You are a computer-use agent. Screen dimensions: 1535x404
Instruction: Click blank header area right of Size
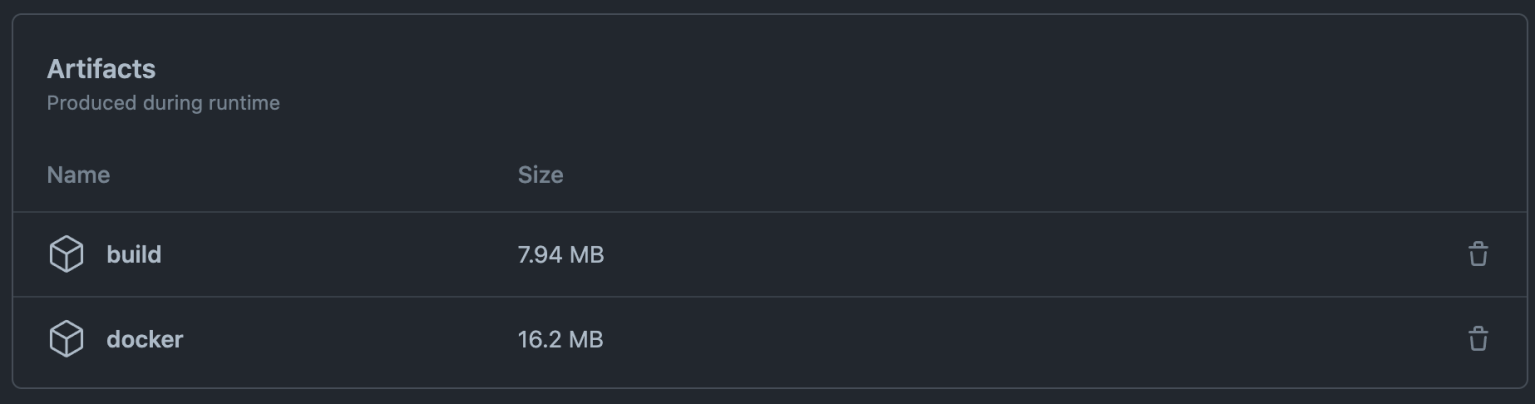point(1000,175)
